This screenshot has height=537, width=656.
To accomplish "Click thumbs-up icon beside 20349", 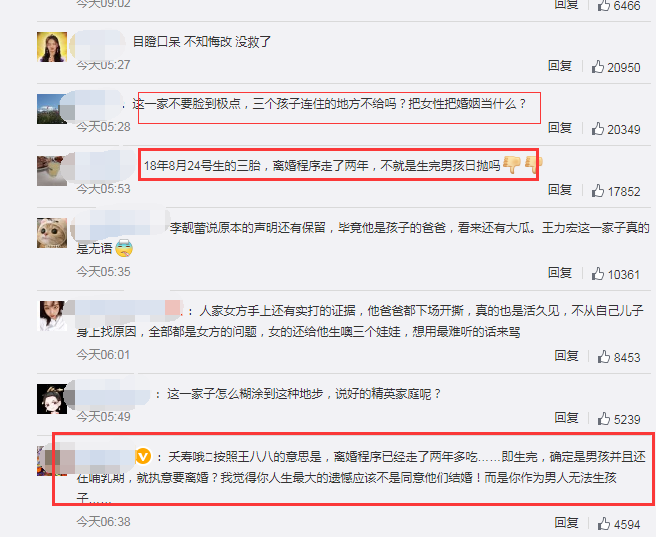I will [x=597, y=128].
